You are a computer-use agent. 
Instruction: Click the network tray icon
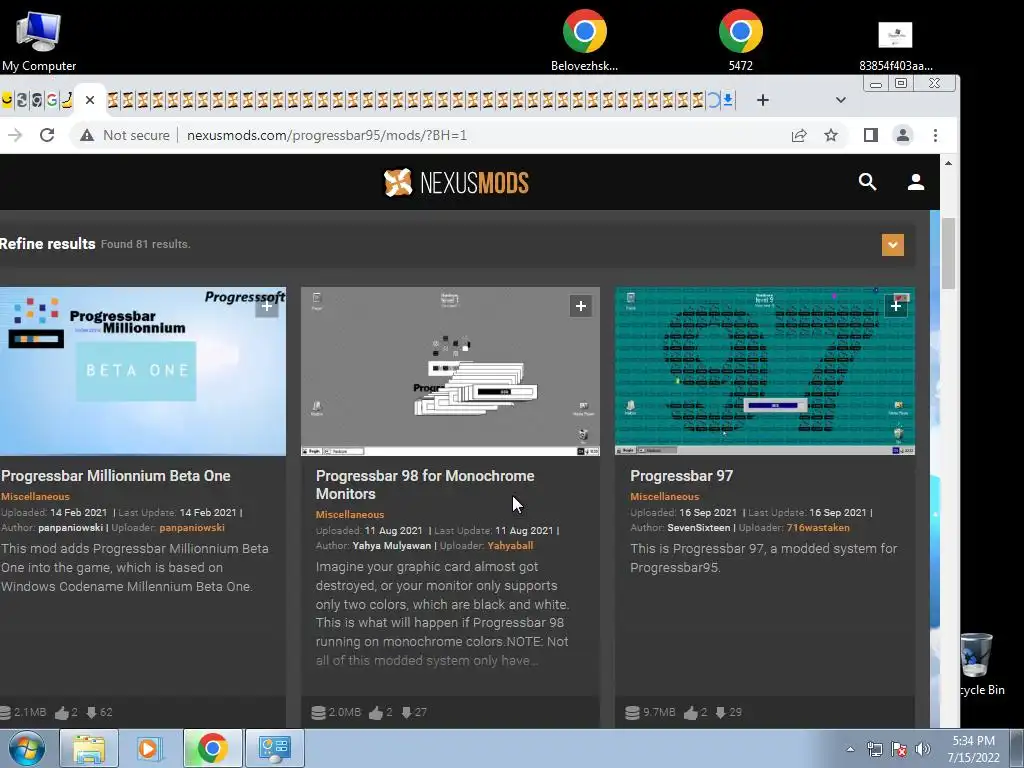click(x=874, y=749)
